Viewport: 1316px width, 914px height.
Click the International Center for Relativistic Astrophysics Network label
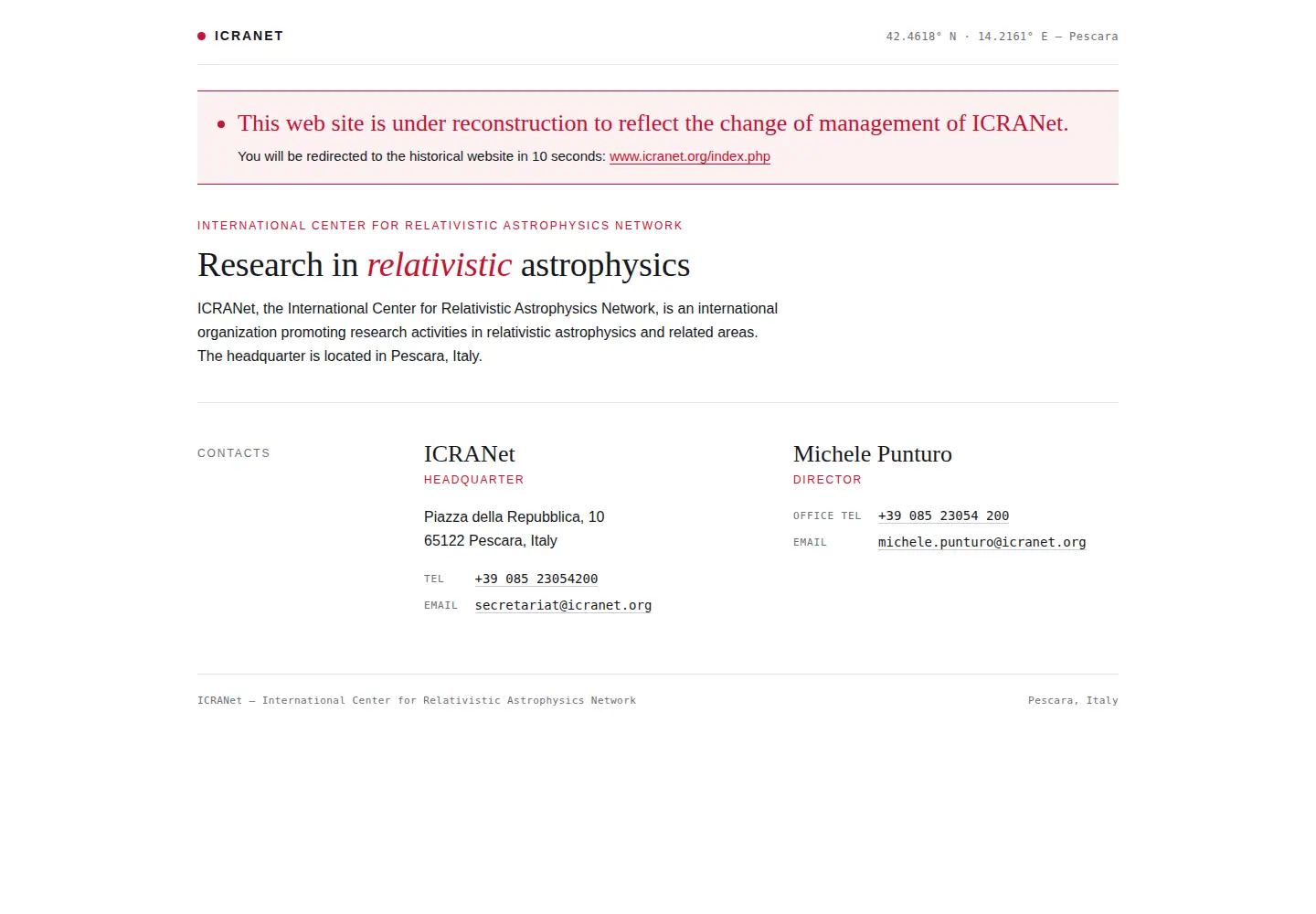point(440,226)
